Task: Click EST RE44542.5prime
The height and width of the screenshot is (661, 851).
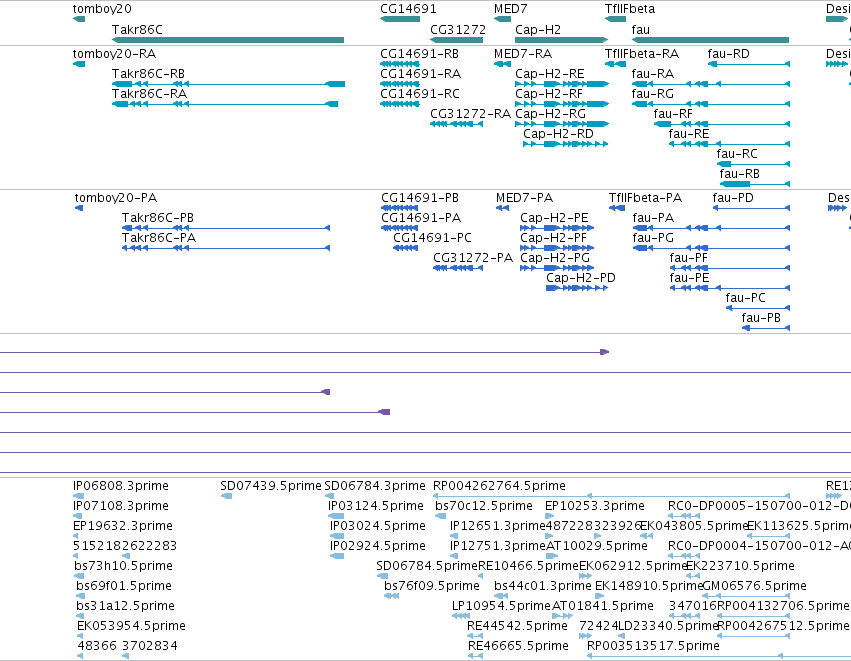Action: (x=474, y=636)
